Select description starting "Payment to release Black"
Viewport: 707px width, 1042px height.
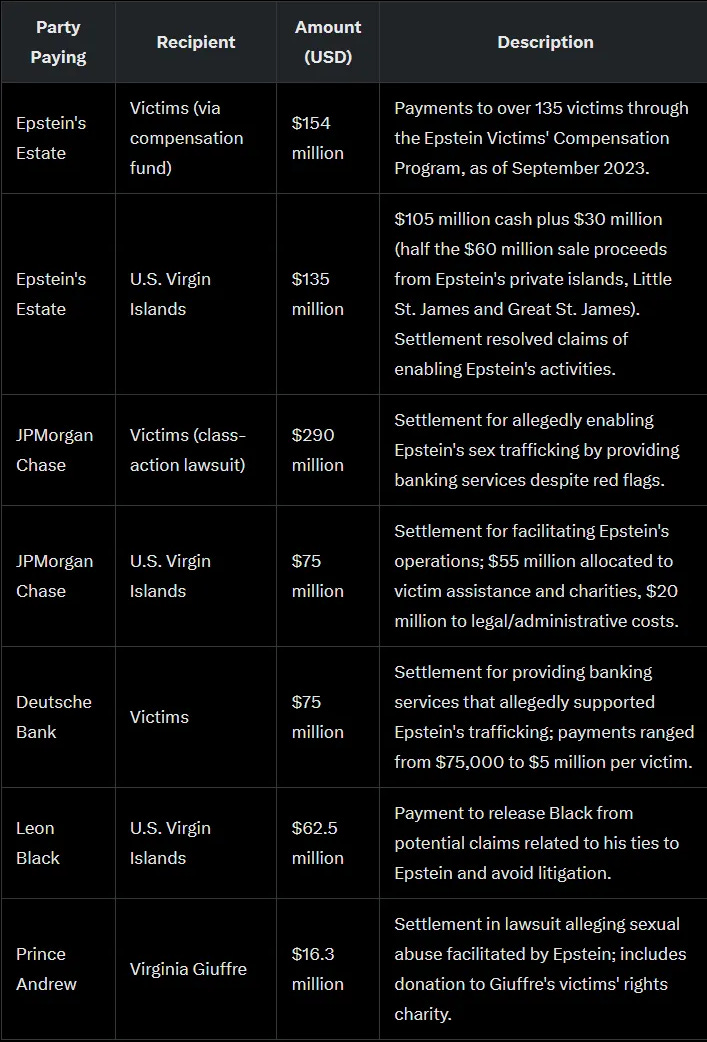pos(536,843)
